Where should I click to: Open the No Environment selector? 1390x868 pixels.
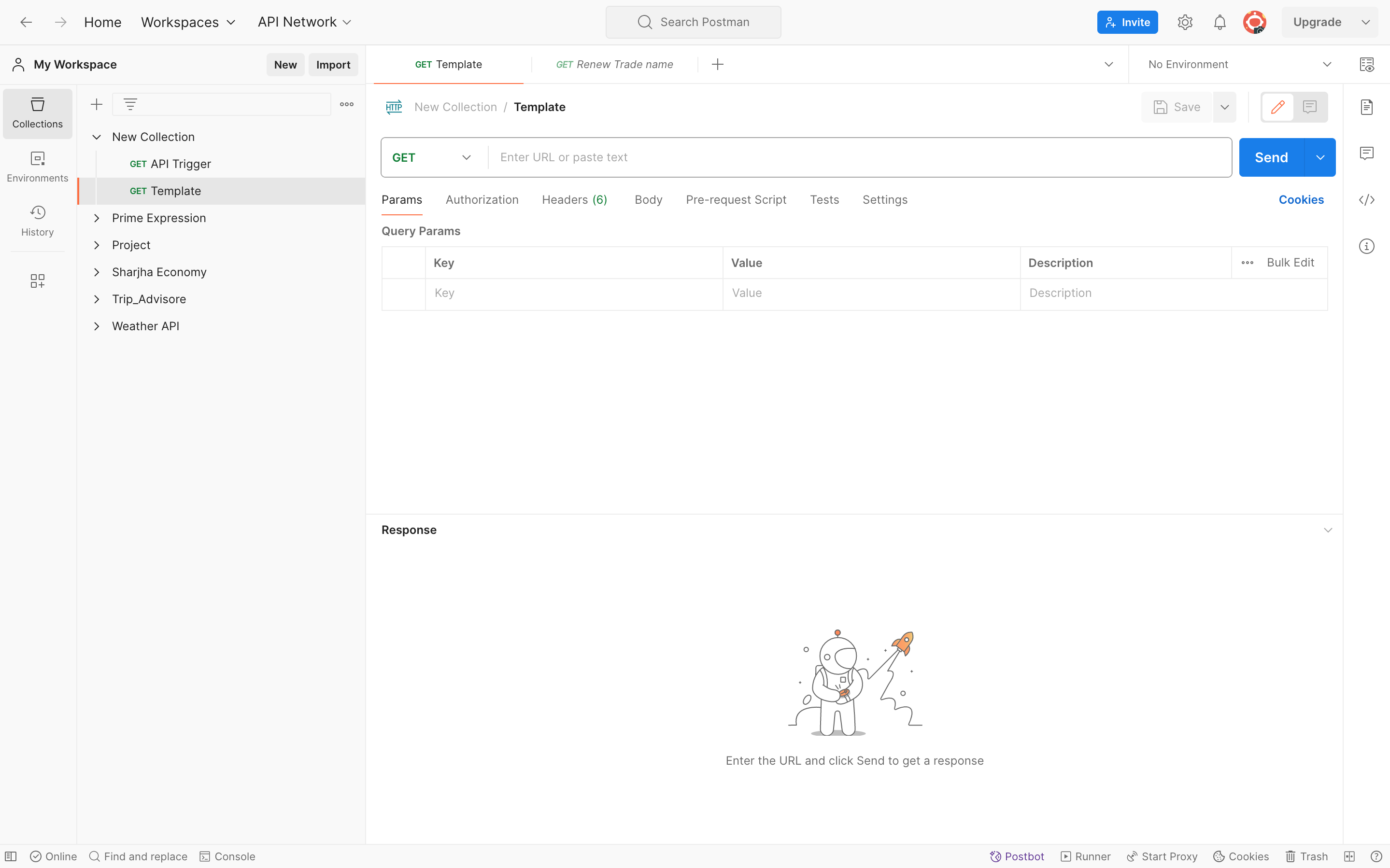[1237, 64]
